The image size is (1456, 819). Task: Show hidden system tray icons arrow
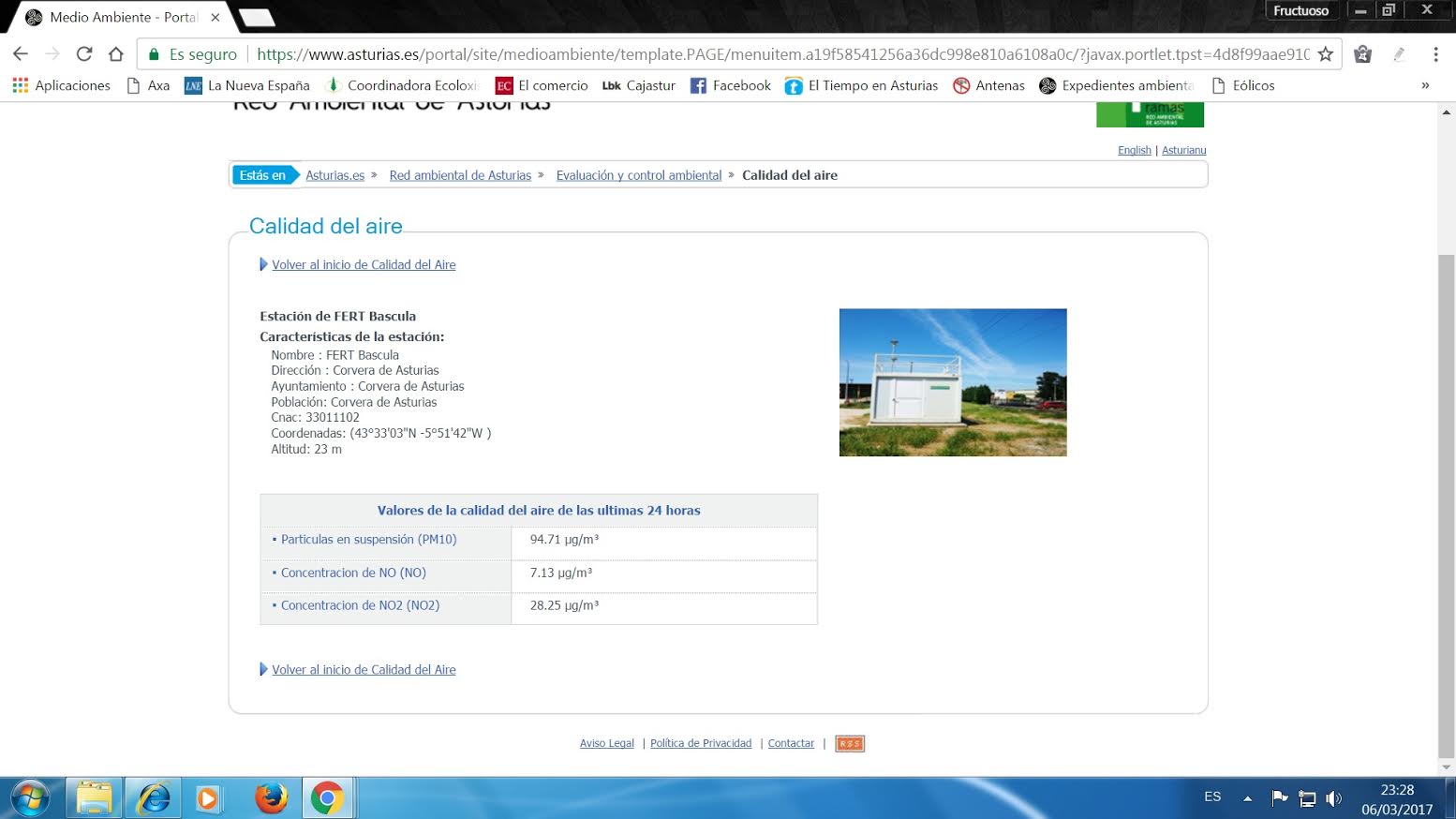tap(1247, 798)
